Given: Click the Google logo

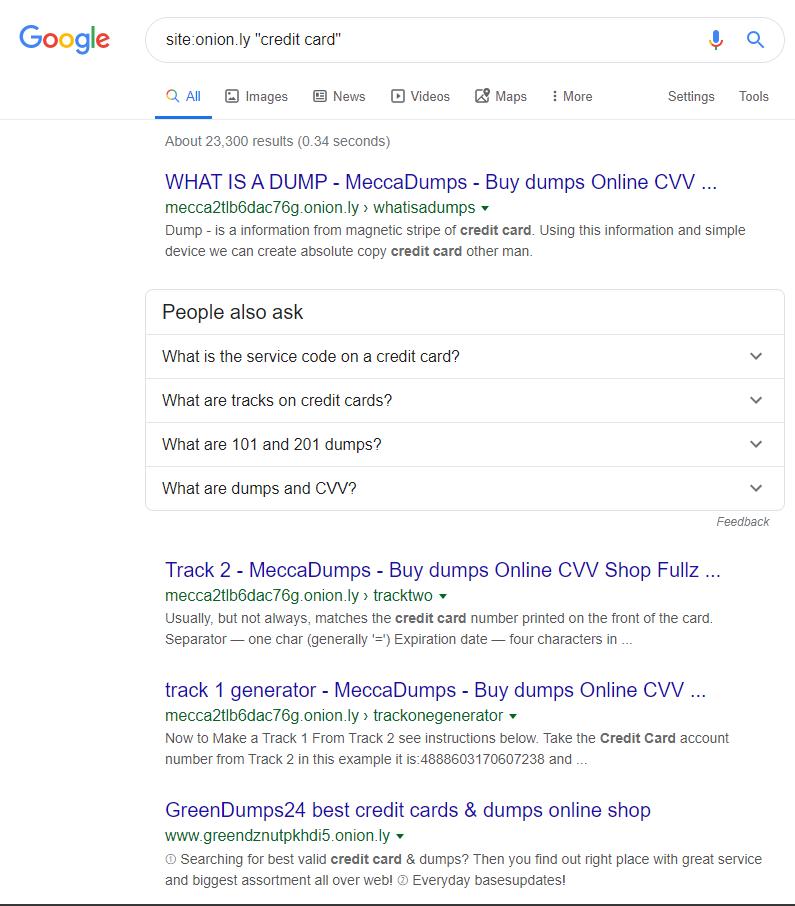Looking at the screenshot, I should [64, 39].
